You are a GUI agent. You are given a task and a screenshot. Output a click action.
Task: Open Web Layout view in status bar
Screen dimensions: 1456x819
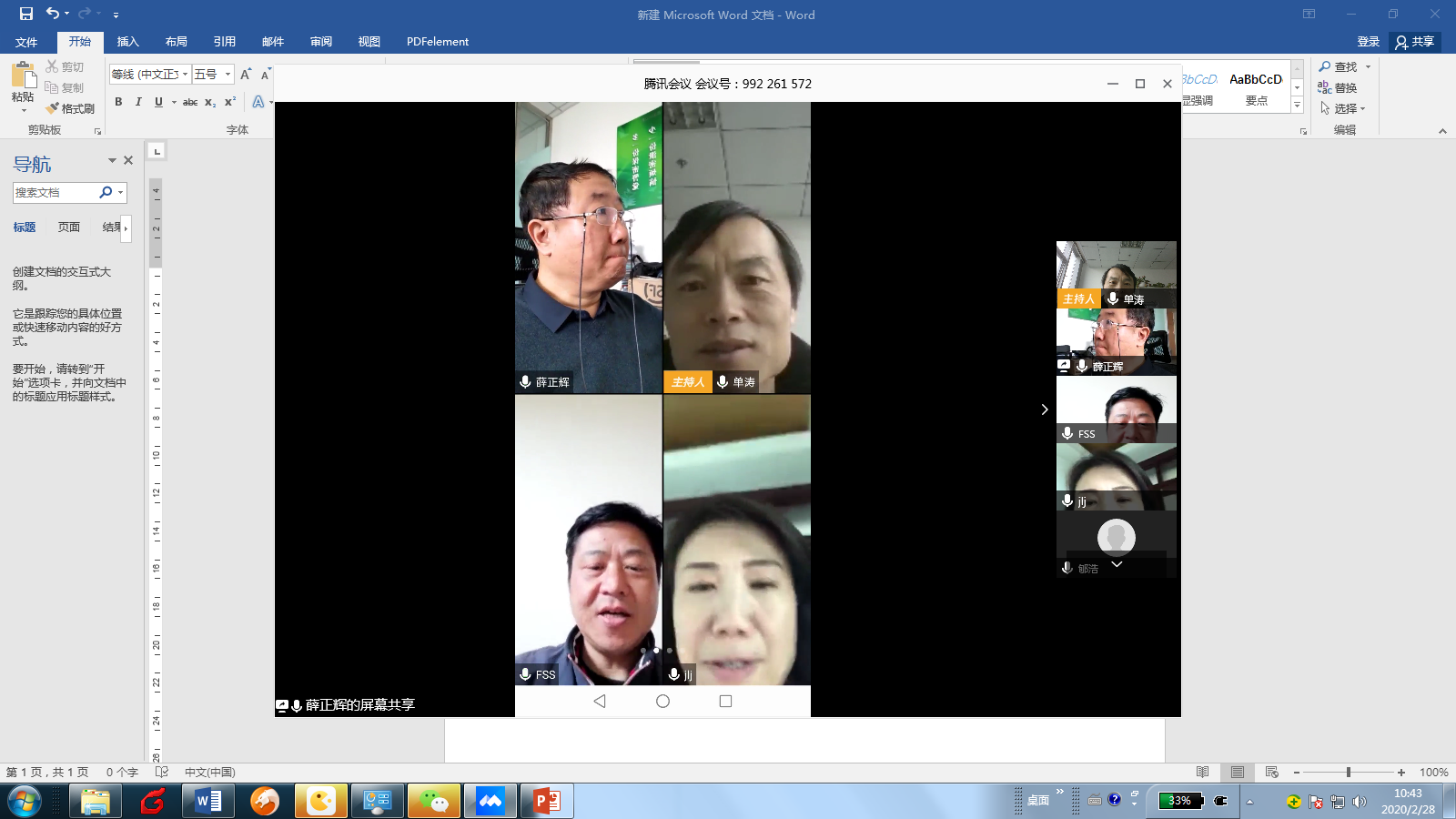tap(1271, 772)
